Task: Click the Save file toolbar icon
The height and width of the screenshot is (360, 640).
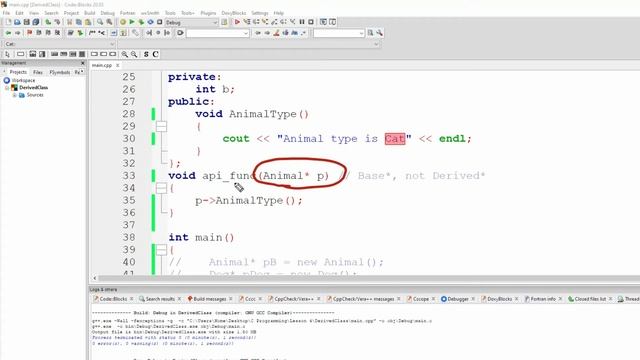Action: 27,22
